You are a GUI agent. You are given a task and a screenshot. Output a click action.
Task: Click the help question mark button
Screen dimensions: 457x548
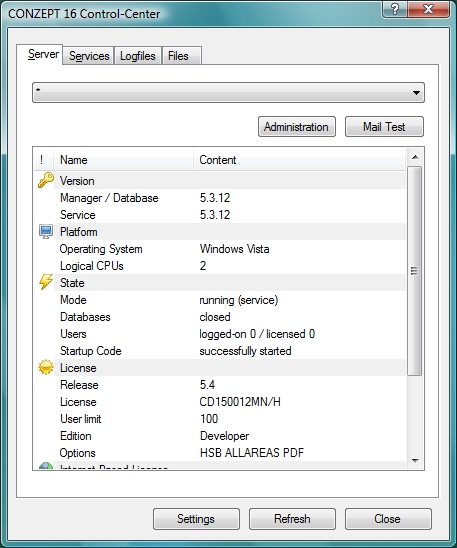pyautogui.click(x=395, y=9)
